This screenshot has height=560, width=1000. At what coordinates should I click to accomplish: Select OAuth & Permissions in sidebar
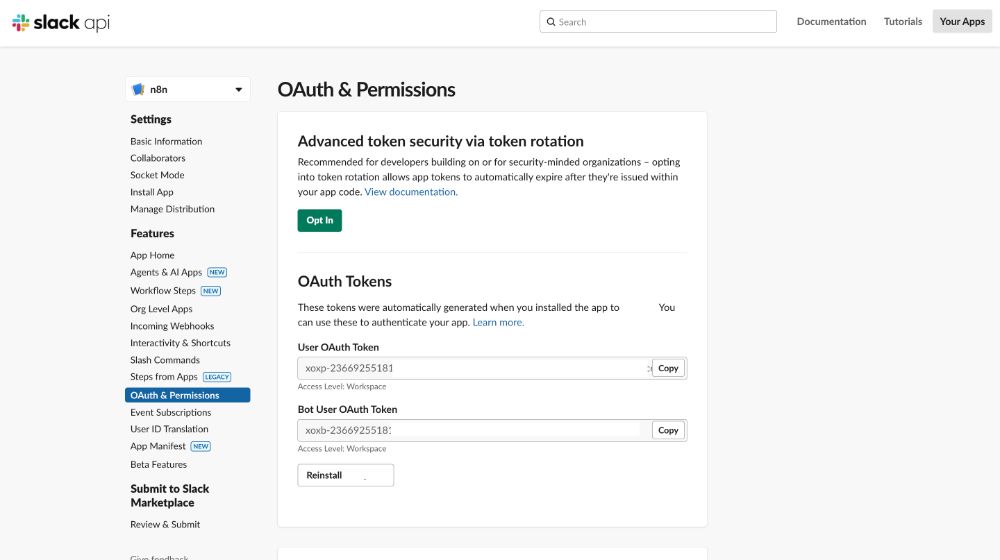pyautogui.click(x=188, y=395)
